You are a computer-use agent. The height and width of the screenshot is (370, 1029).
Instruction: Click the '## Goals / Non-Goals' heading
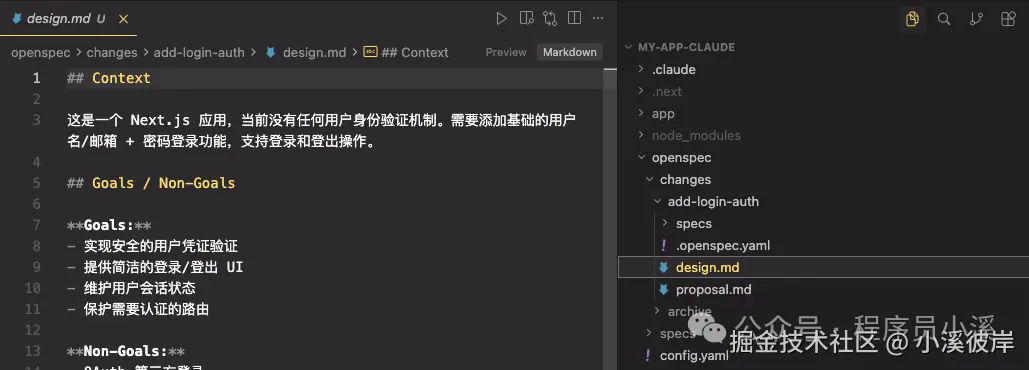151,183
